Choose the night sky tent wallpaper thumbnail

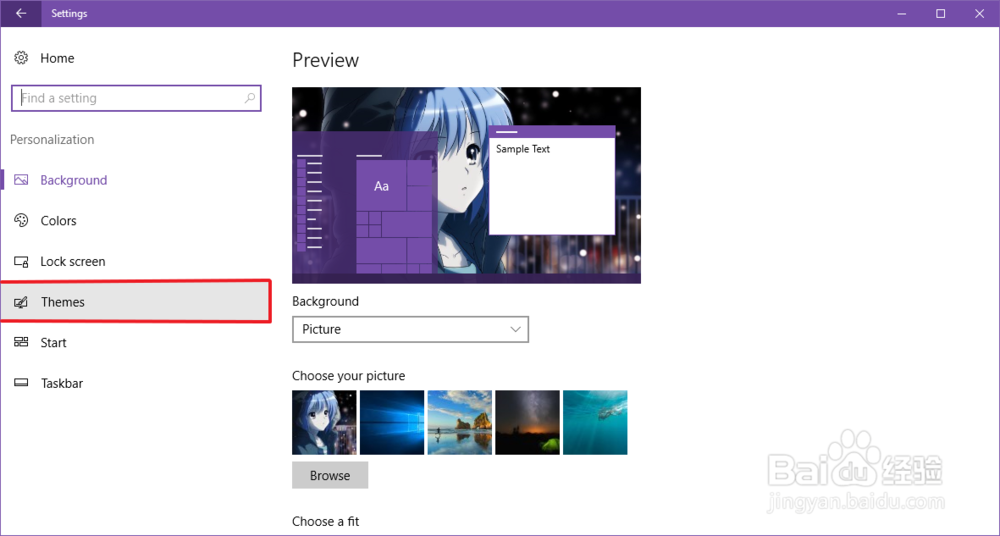pos(527,422)
